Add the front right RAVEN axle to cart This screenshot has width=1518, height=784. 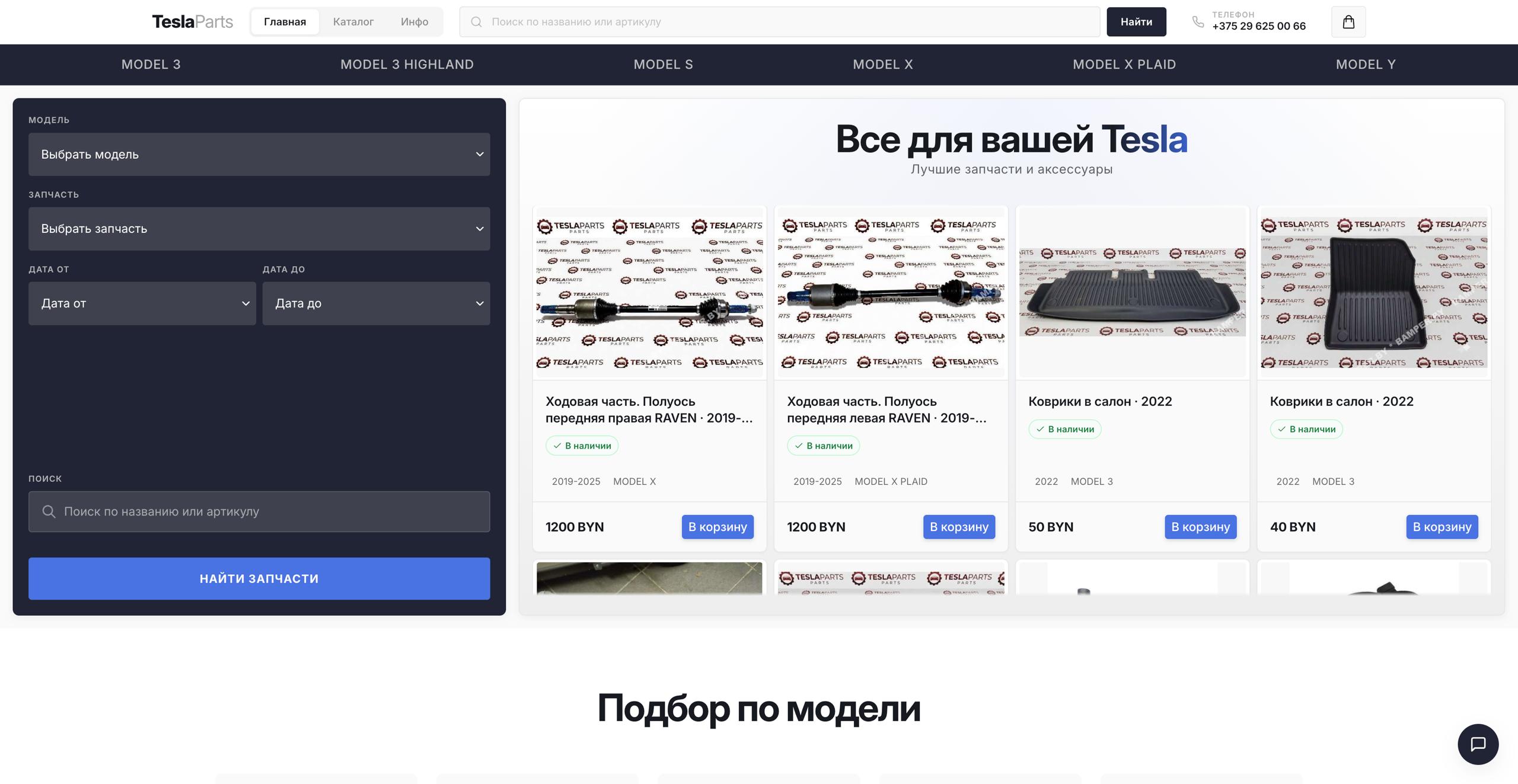pyautogui.click(x=717, y=527)
